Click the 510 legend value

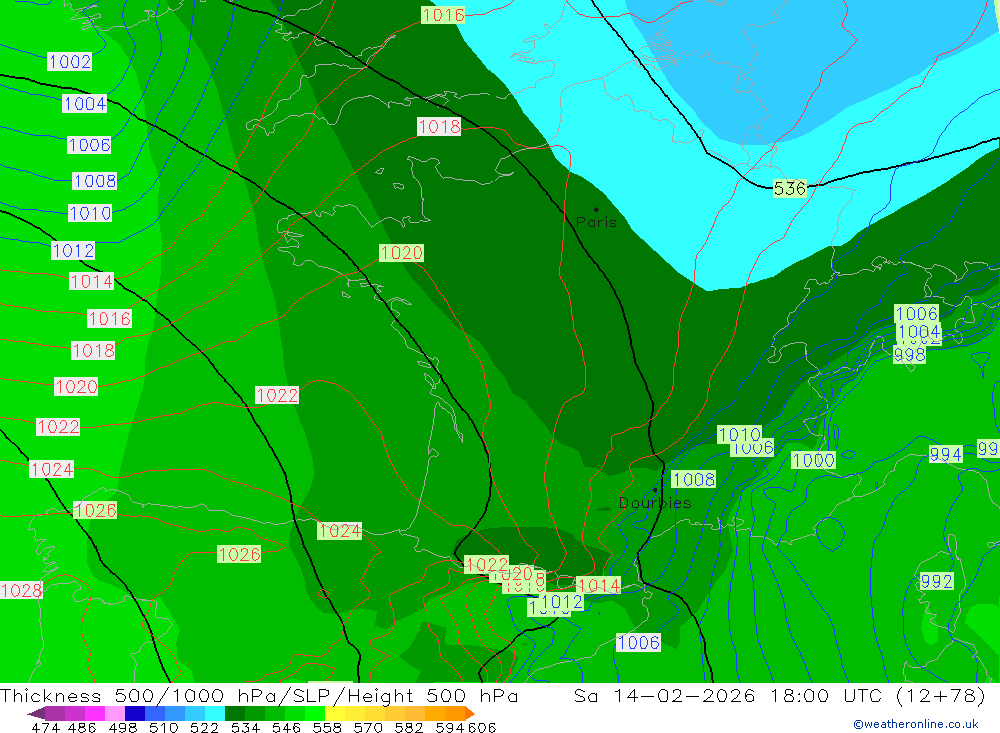pyautogui.click(x=163, y=727)
